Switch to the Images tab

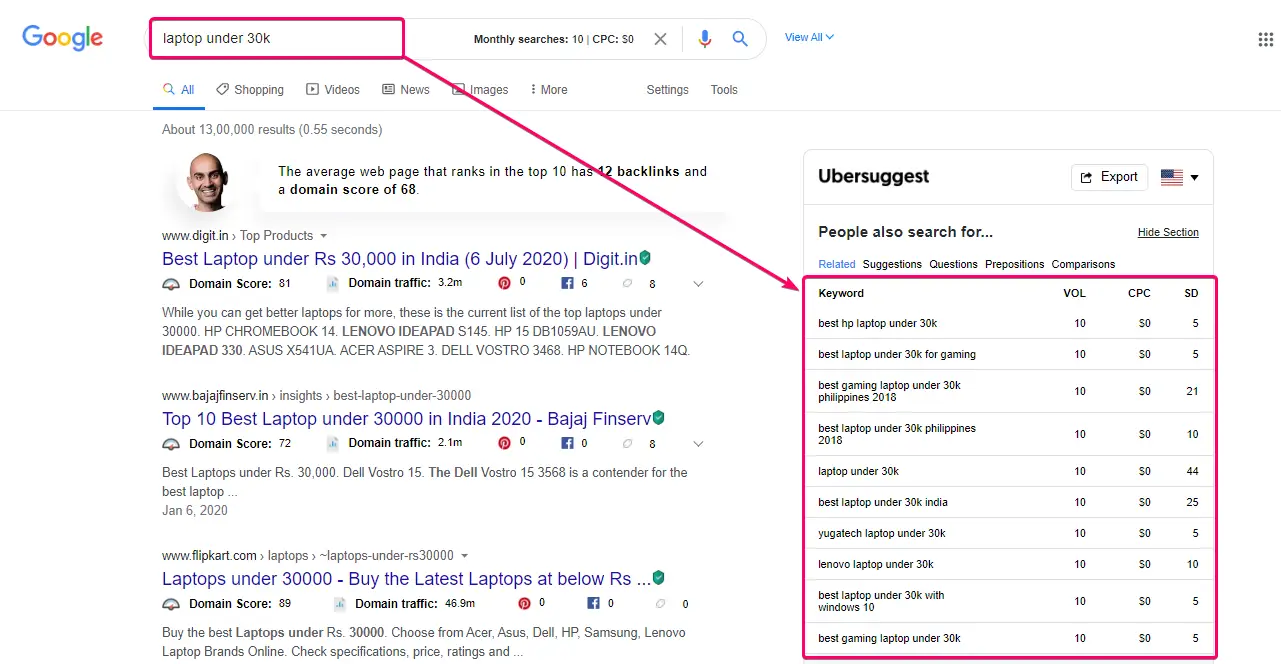pos(480,90)
